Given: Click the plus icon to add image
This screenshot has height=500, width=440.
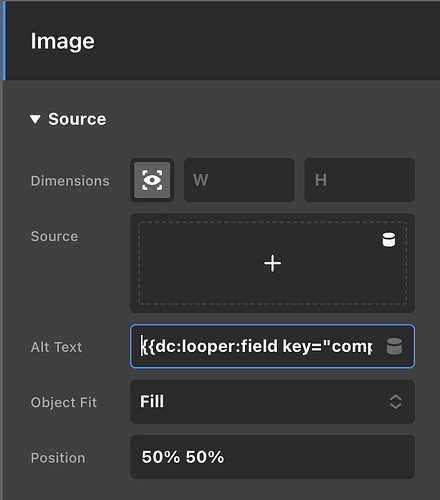Looking at the screenshot, I should [x=272, y=263].
